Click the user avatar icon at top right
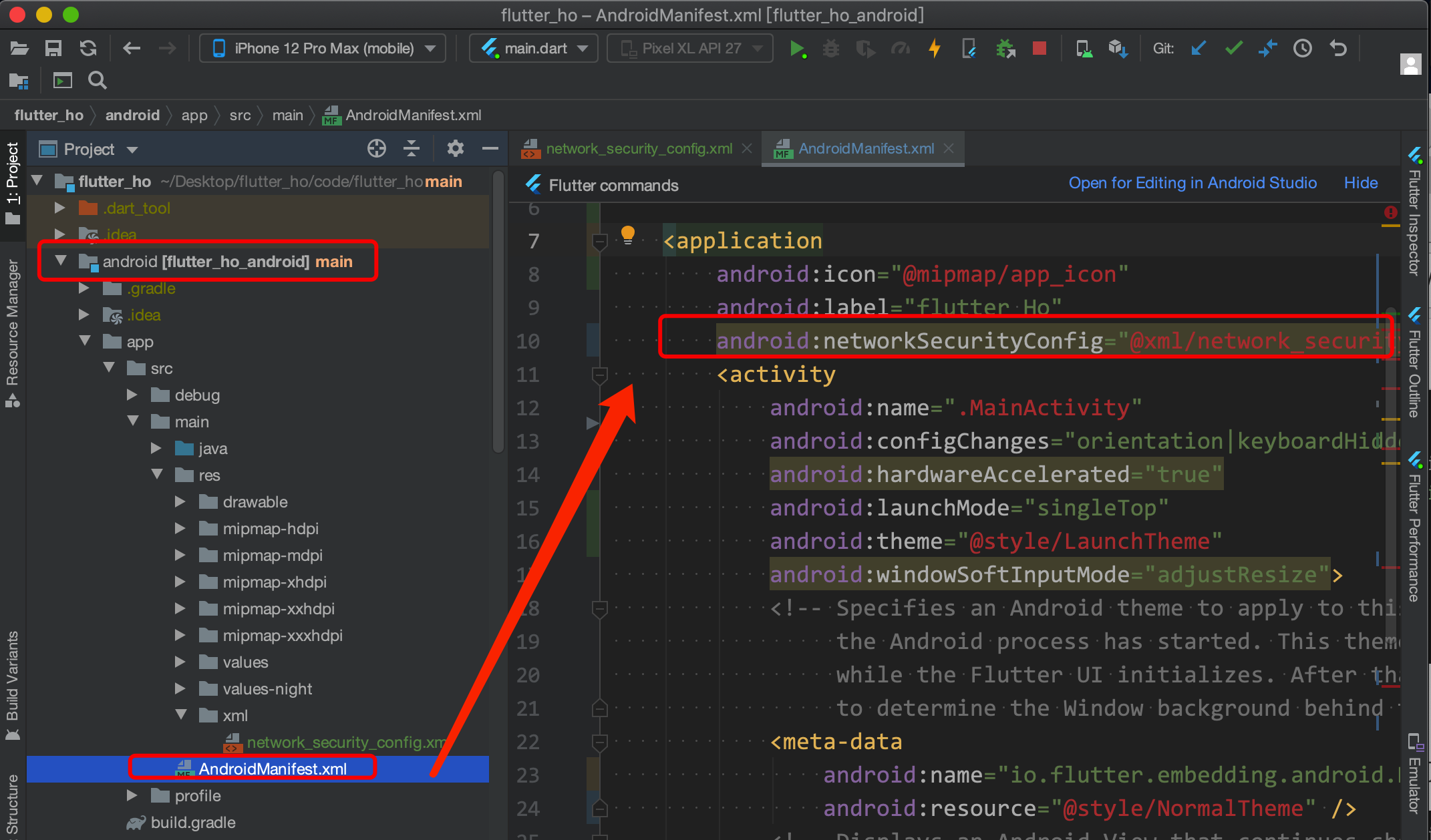 1410,63
